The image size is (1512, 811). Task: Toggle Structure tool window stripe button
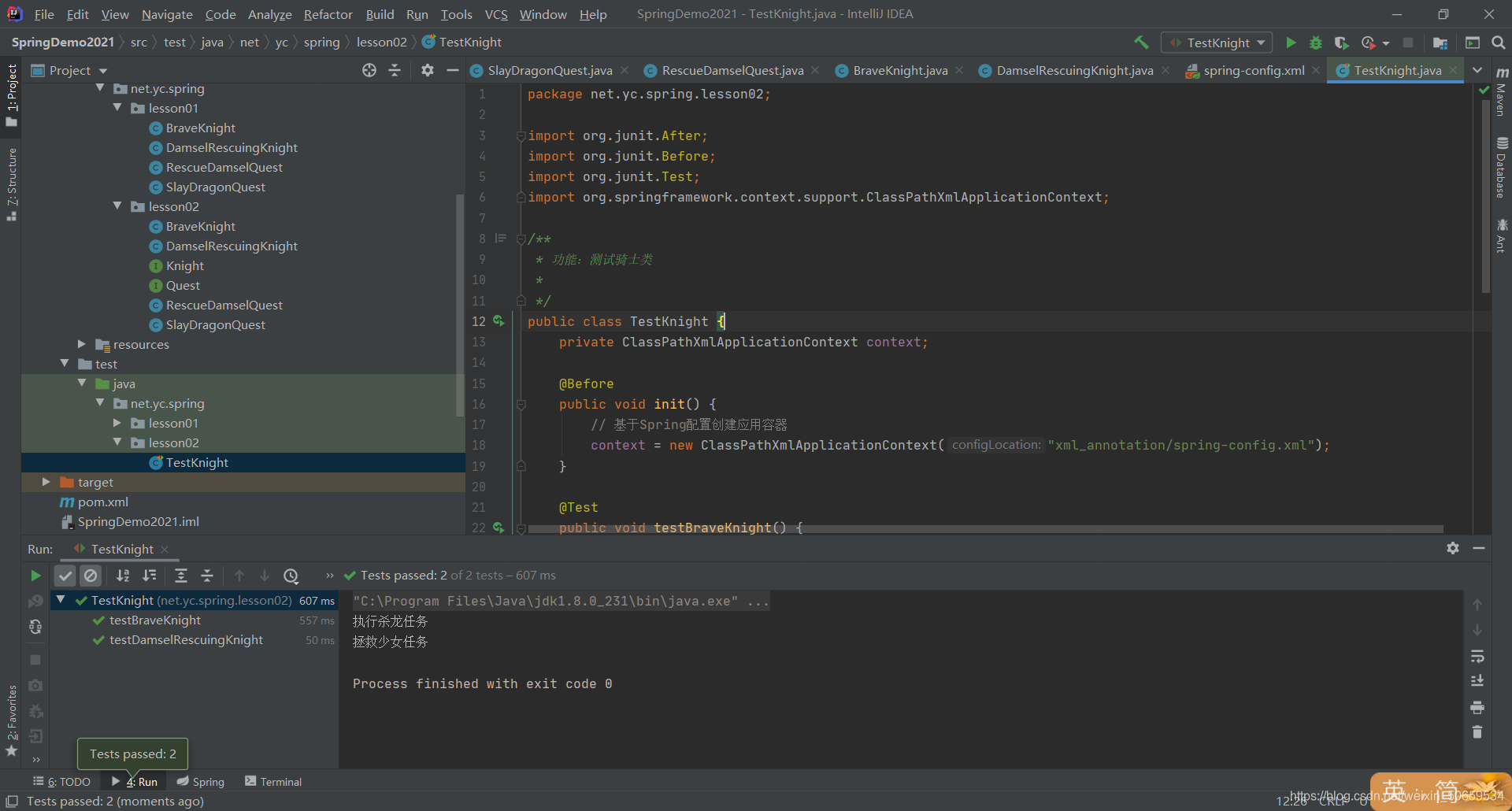pyautogui.click(x=11, y=184)
